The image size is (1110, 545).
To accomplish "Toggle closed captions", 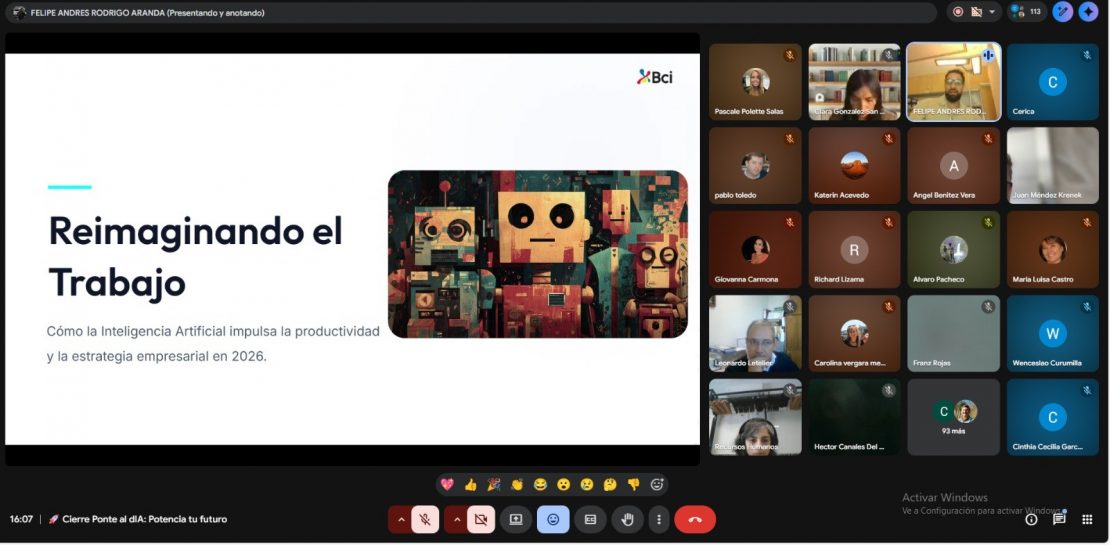I will (590, 519).
